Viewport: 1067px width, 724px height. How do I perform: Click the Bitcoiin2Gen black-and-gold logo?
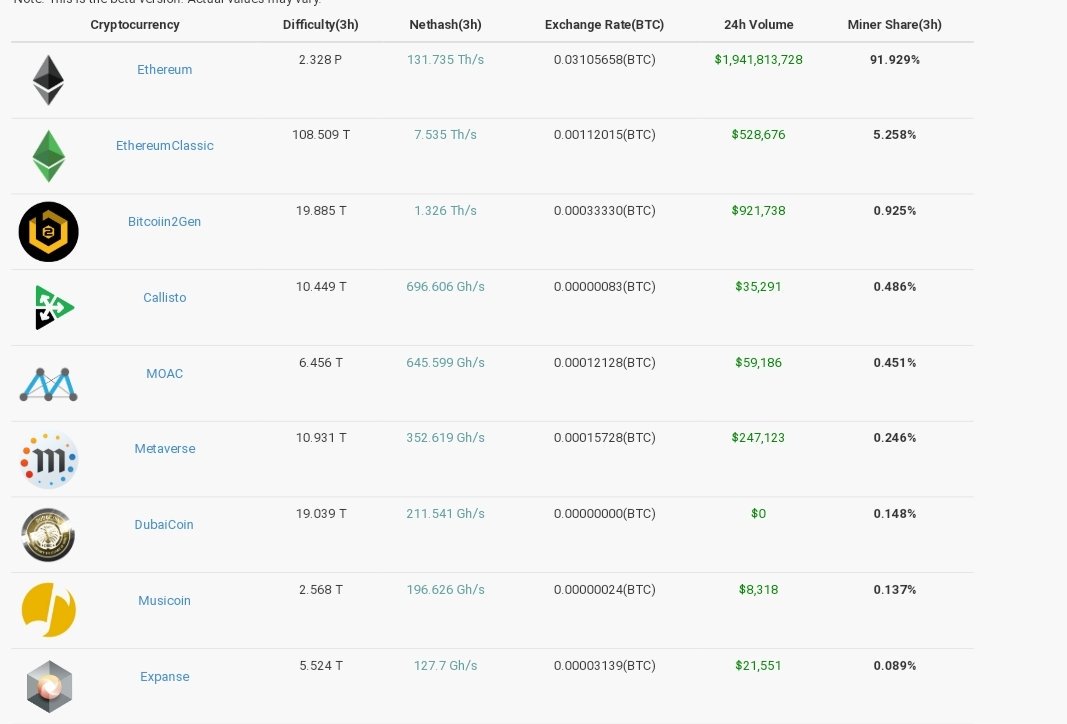(48, 232)
